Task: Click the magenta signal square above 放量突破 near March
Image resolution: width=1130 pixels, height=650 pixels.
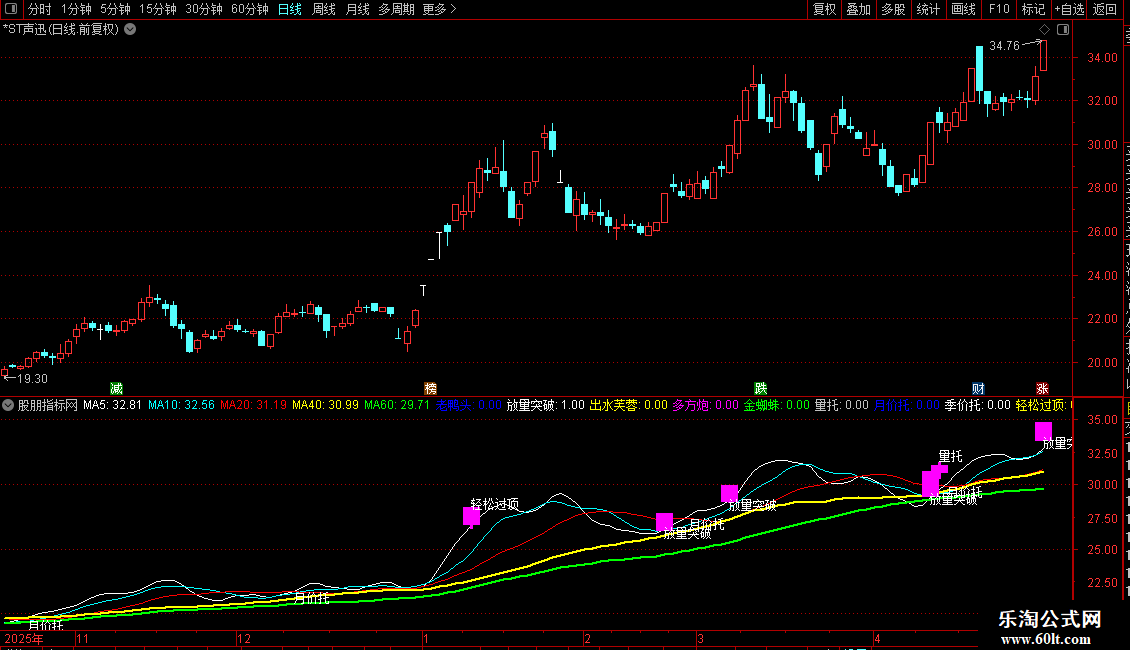Action: click(729, 494)
